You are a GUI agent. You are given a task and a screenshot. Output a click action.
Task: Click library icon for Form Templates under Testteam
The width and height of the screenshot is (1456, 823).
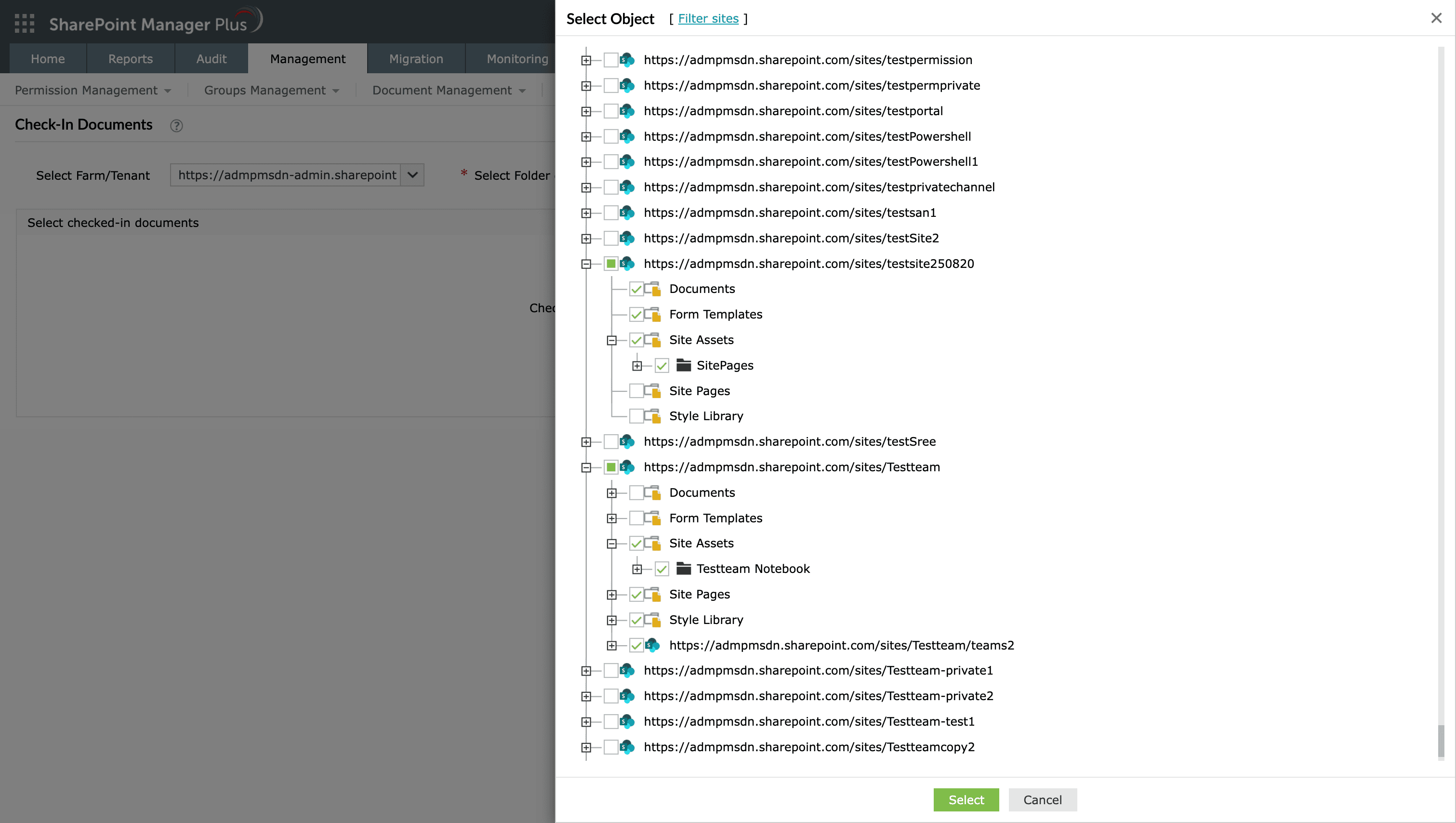click(x=653, y=518)
